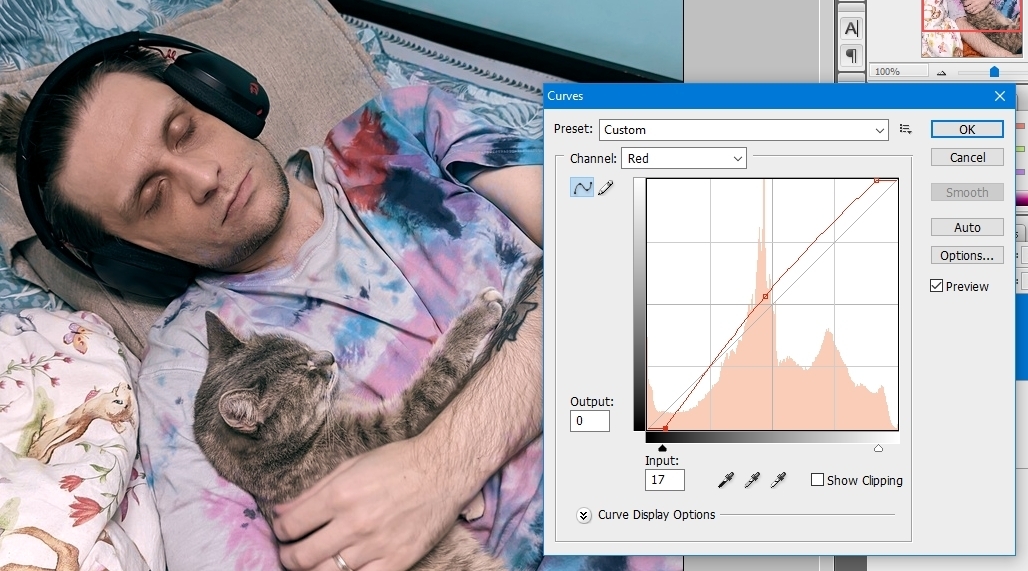The width and height of the screenshot is (1028, 571).
Task: Pick the black point eyedropper
Action: (x=726, y=480)
